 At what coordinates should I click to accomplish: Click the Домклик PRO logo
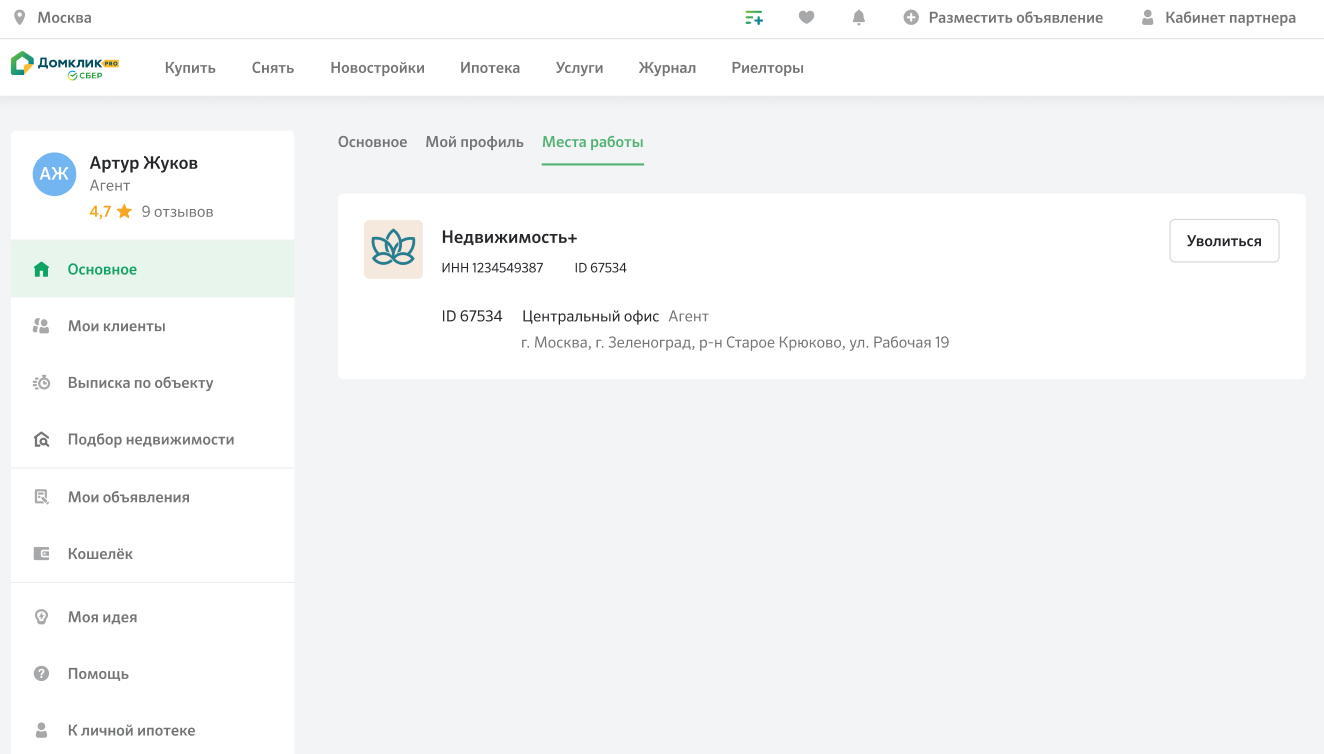(x=64, y=66)
